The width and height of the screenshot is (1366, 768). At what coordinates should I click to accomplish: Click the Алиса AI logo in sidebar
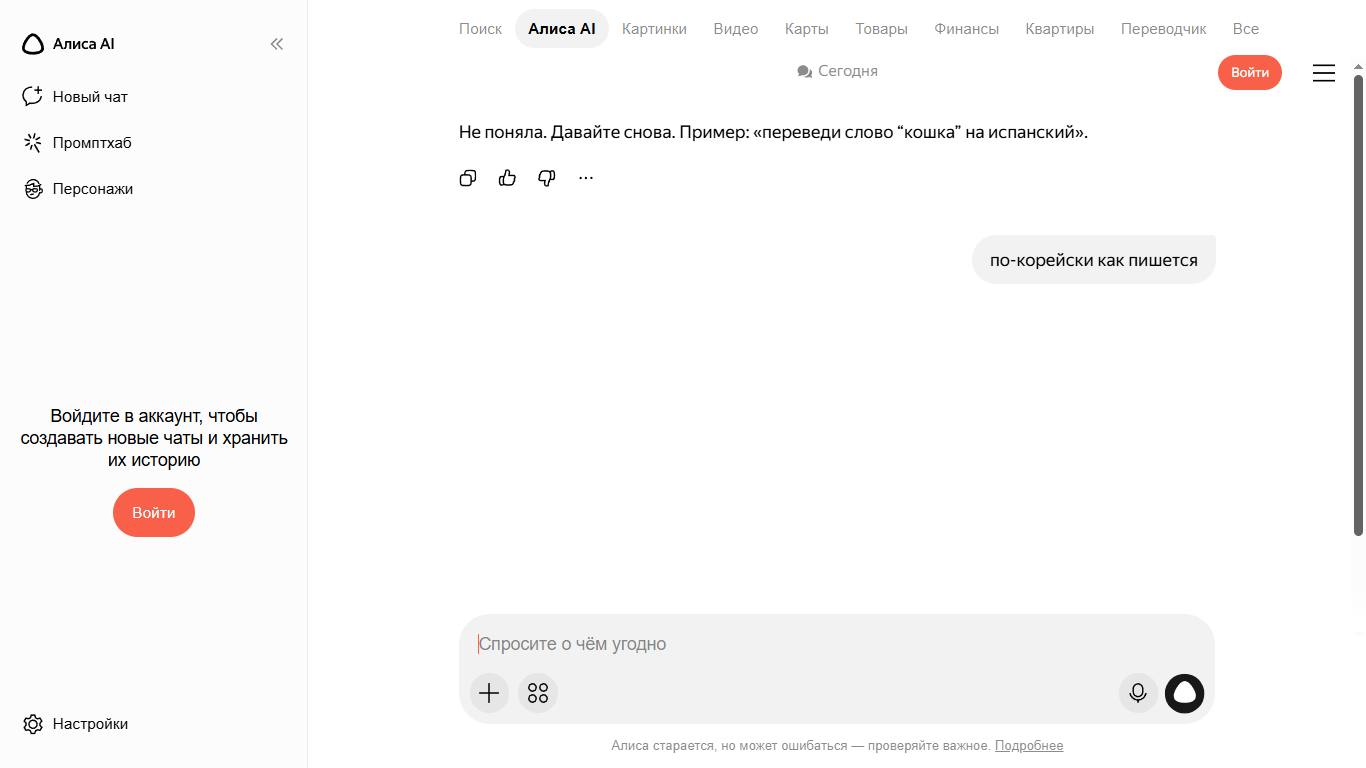68,44
